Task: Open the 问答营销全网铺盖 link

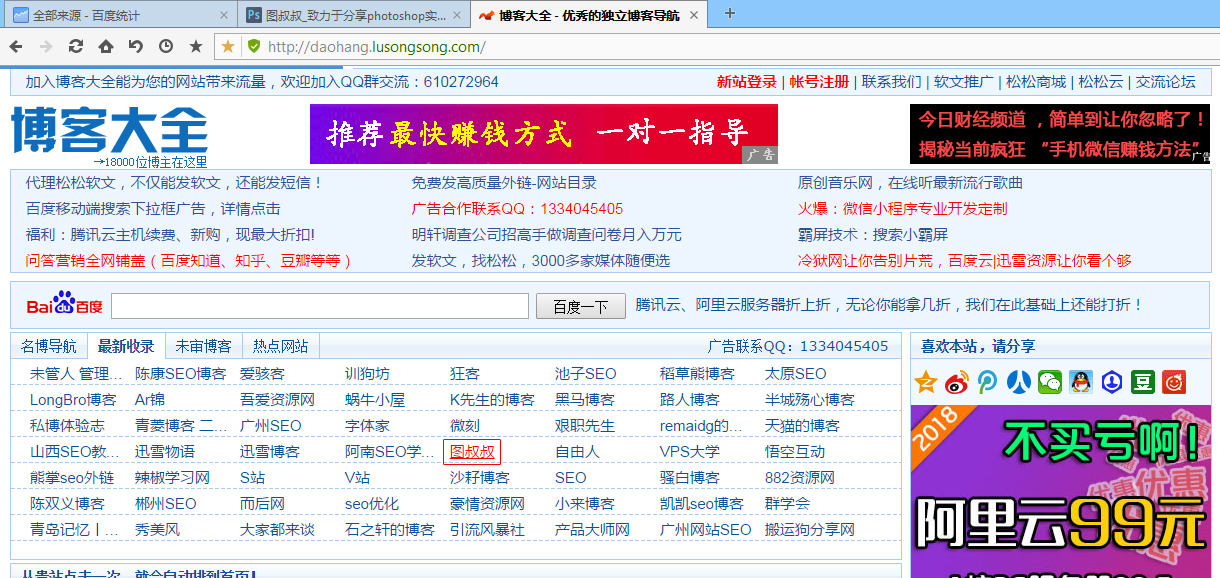Action: click(189, 261)
